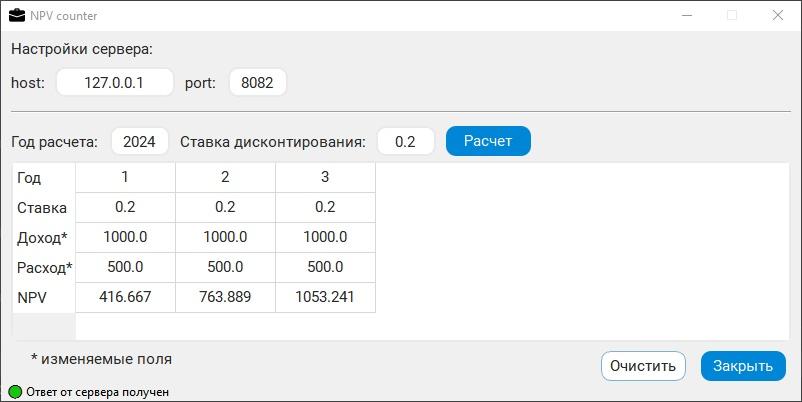Click the year 3 income cell
This screenshot has width=802, height=402.
pyautogui.click(x=325, y=237)
